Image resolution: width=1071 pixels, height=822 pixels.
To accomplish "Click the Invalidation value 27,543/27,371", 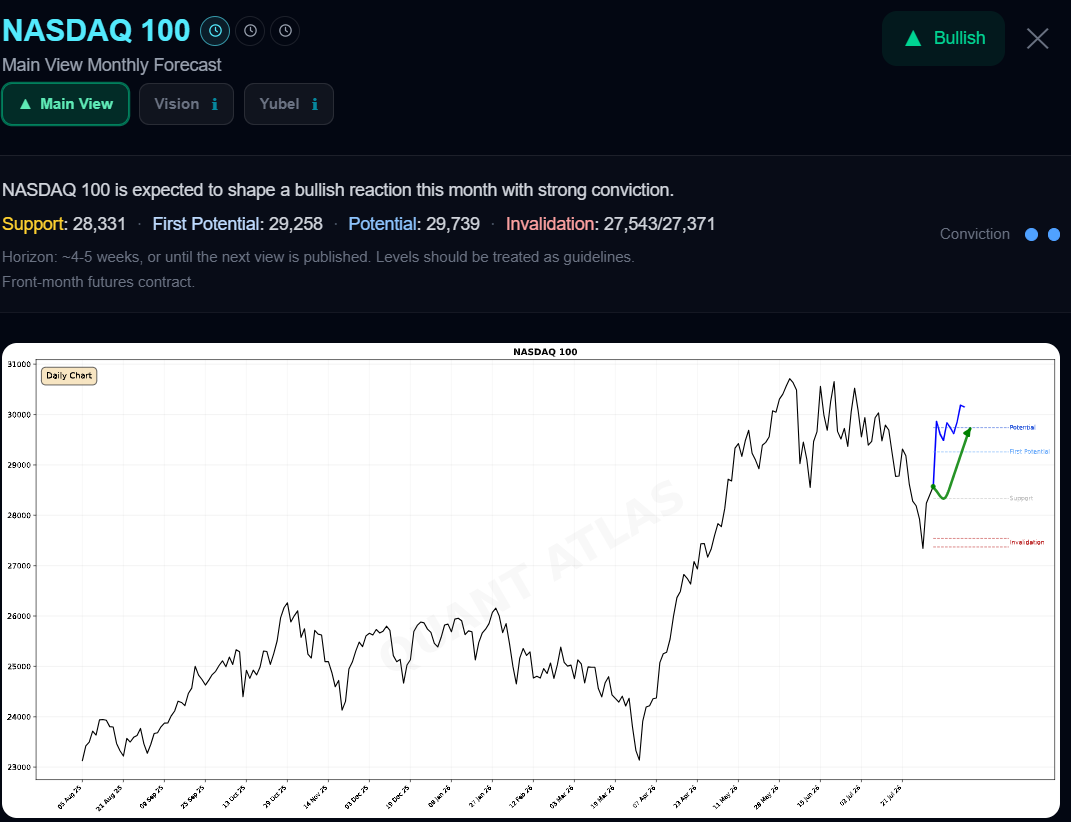I will click(659, 224).
